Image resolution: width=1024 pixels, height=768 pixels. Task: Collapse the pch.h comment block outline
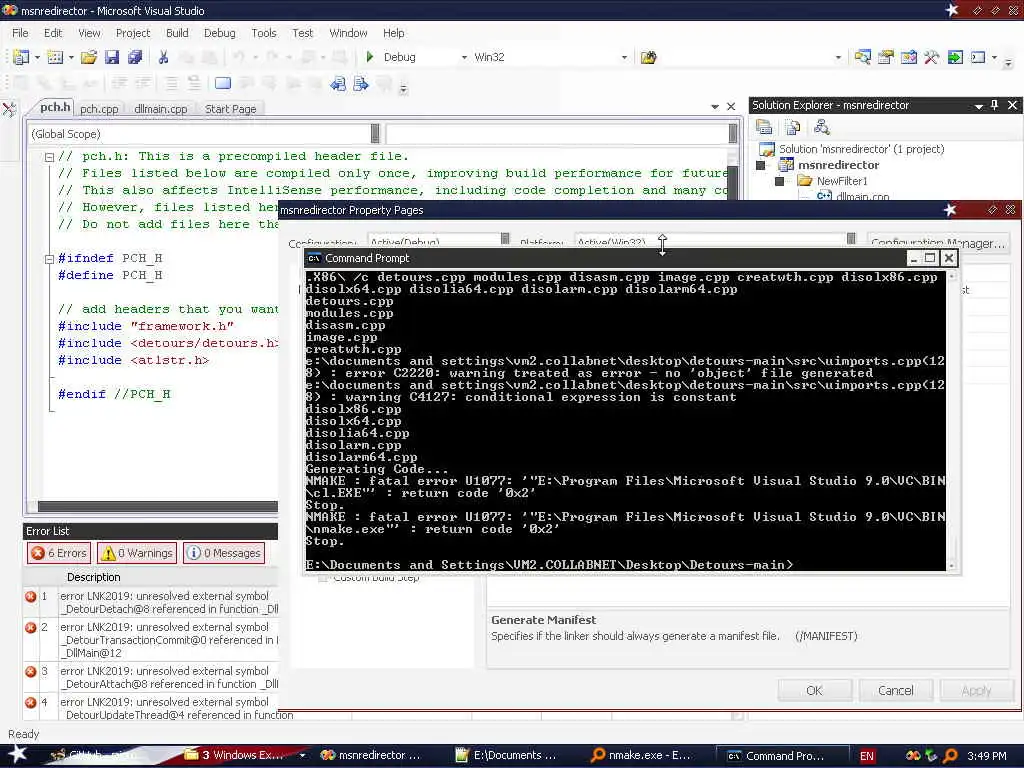click(x=49, y=157)
